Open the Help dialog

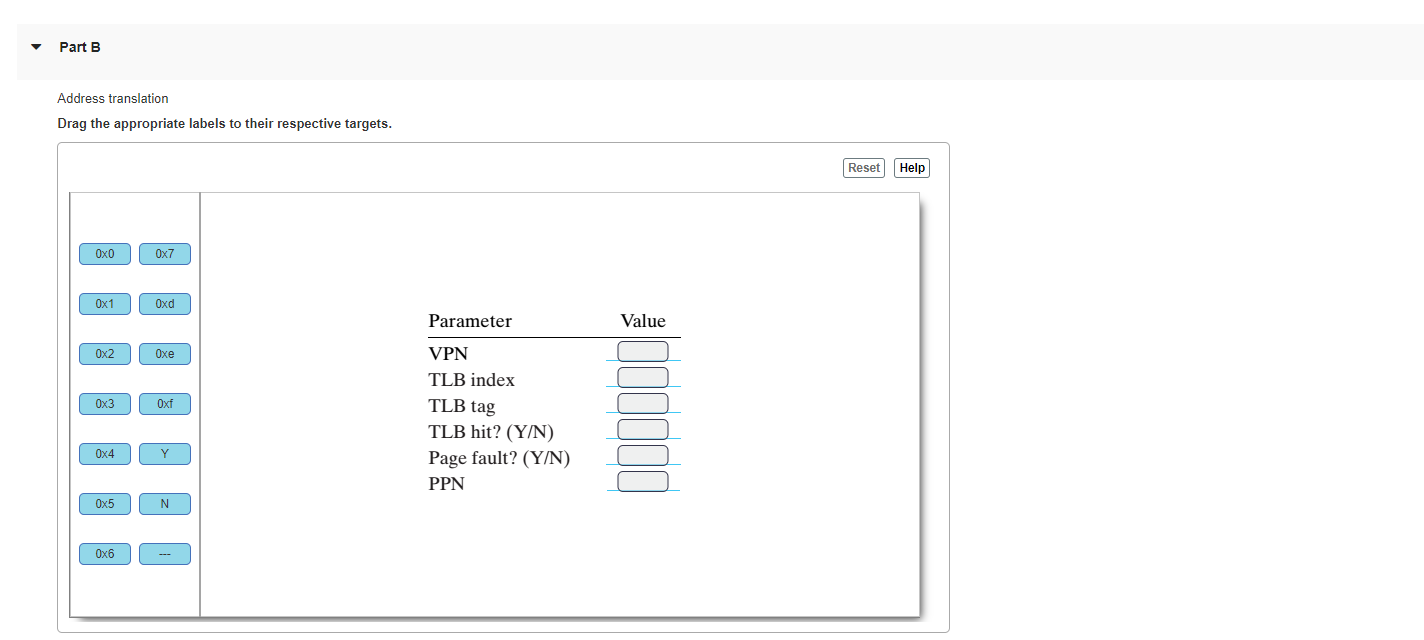pos(911,167)
